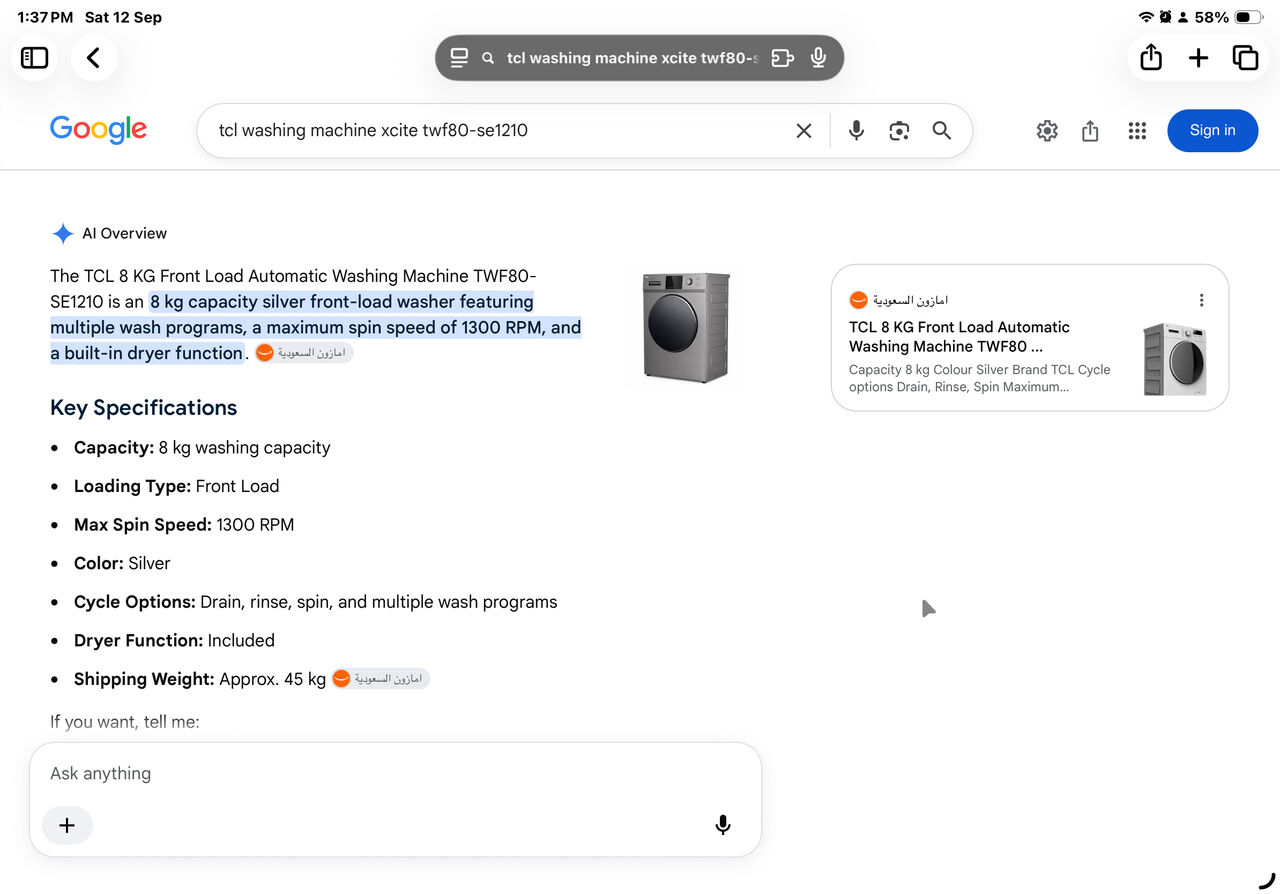
Task: Select the Cycle Options line
Action: (x=316, y=602)
